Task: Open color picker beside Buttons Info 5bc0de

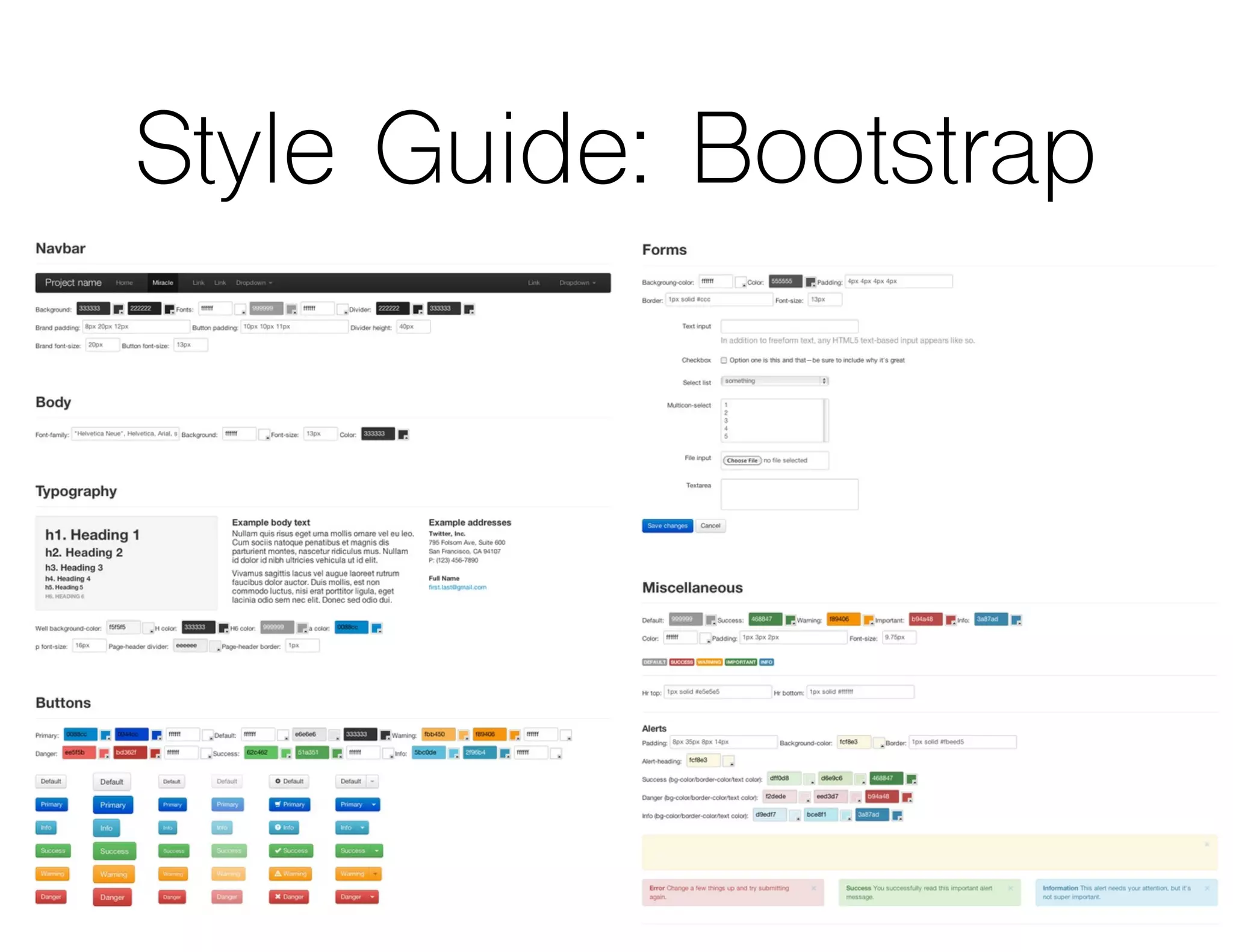Action: tap(454, 753)
